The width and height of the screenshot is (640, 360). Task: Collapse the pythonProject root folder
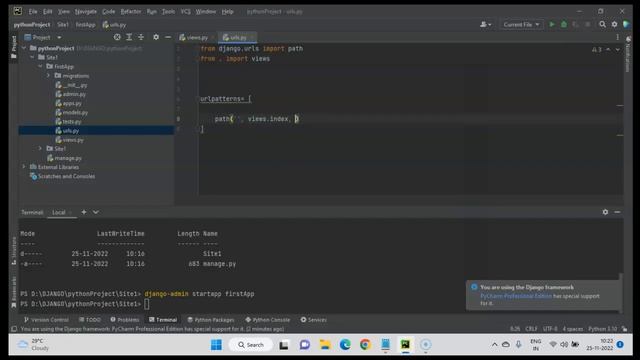point(24,48)
